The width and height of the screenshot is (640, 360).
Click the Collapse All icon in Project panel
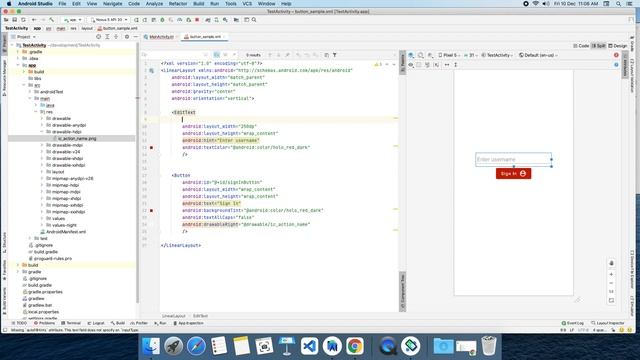(116, 37)
